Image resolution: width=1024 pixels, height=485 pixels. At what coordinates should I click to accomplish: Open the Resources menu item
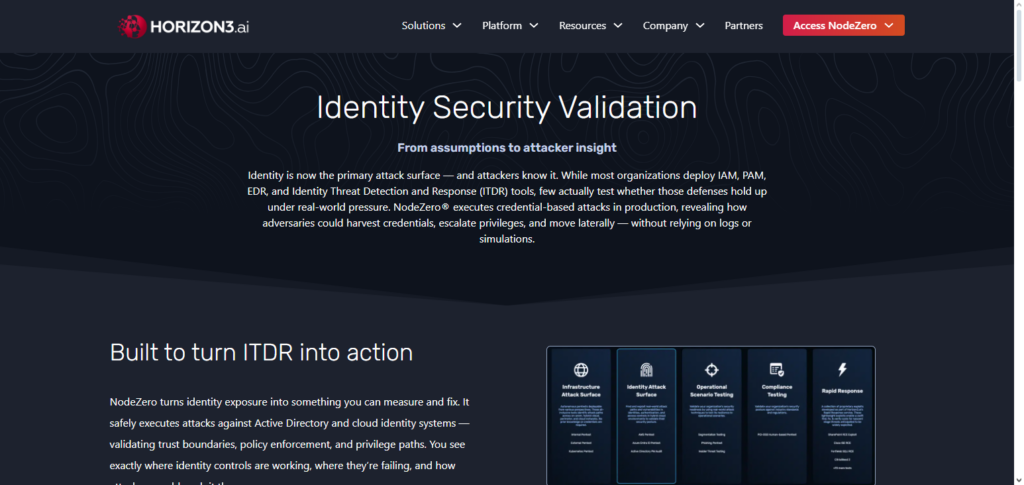[x=582, y=26]
